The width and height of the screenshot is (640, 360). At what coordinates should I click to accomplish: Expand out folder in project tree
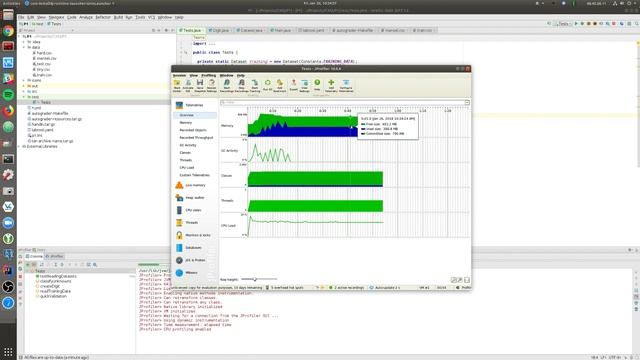coord(24,86)
